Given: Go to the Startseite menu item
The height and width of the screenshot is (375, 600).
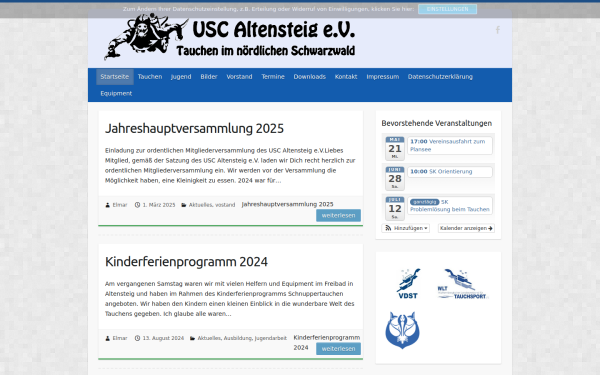Looking at the screenshot, I should [115, 77].
